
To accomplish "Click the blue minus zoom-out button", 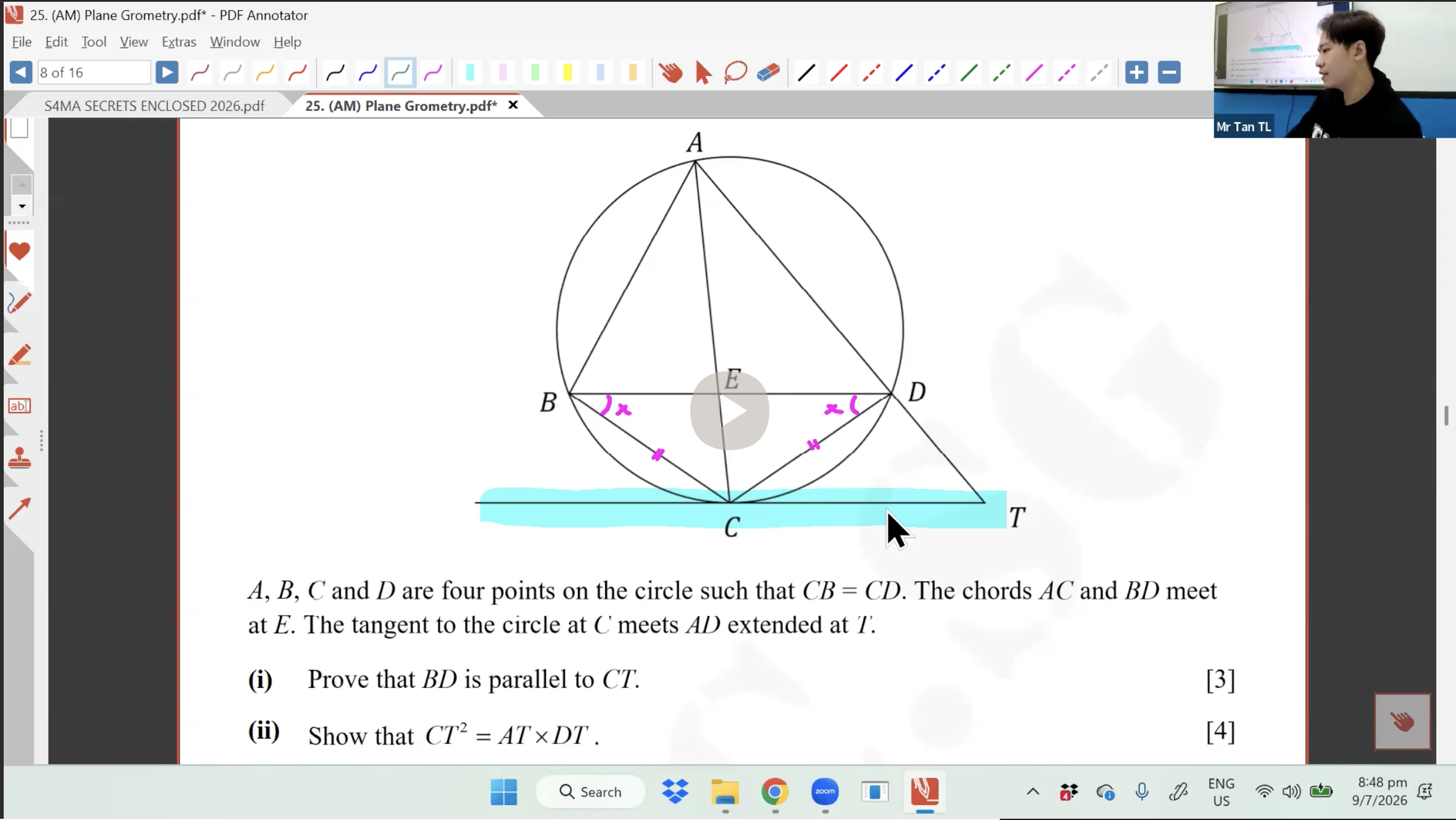I will [x=1169, y=72].
